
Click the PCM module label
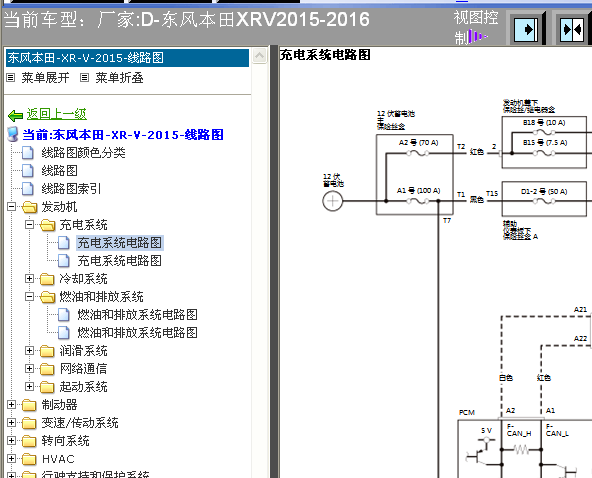coord(467,413)
